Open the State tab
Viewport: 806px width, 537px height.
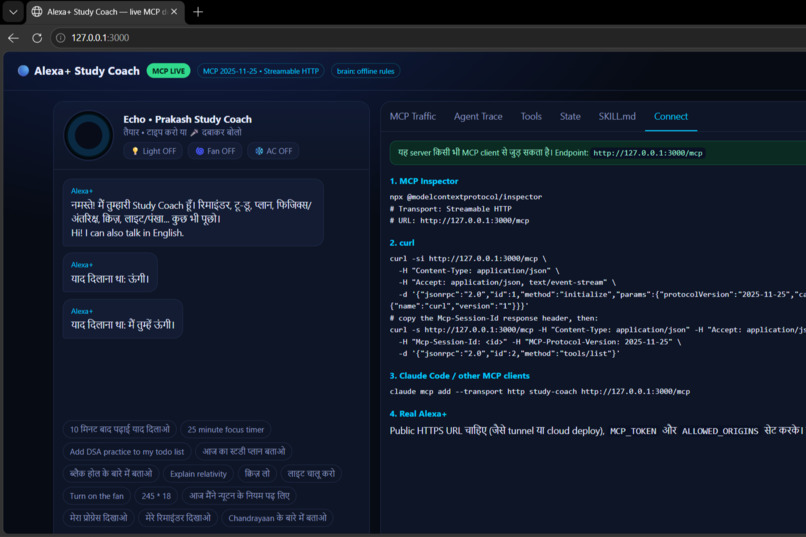click(x=570, y=117)
